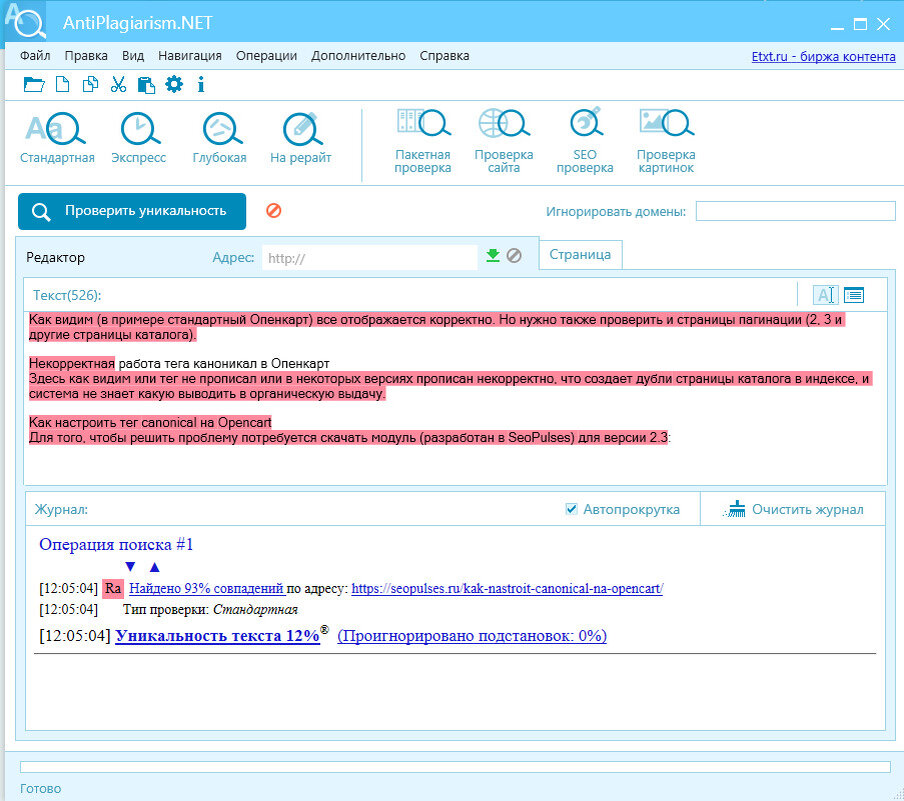This screenshot has width=904, height=801.
Task: Click Найдено 93% совпадений link
Action: pyautogui.click(x=206, y=588)
